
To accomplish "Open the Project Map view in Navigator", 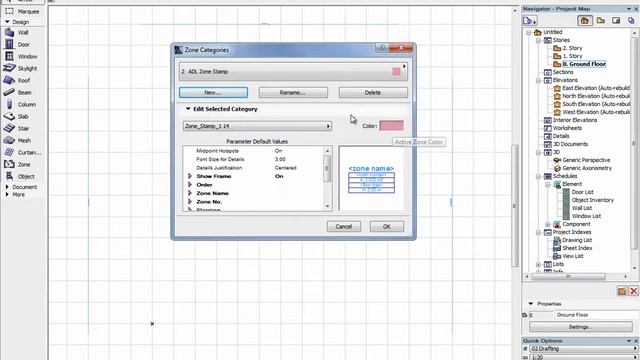I will [x=584, y=20].
